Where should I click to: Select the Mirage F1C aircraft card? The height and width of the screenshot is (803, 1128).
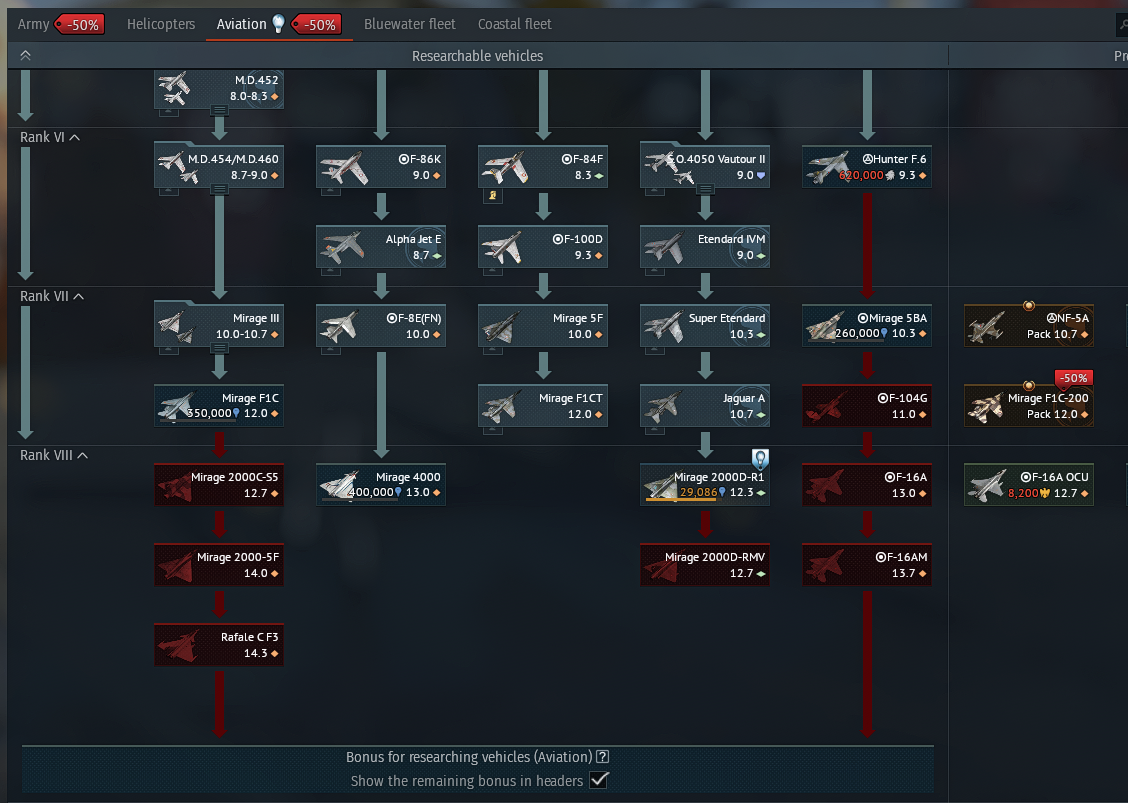(x=219, y=405)
